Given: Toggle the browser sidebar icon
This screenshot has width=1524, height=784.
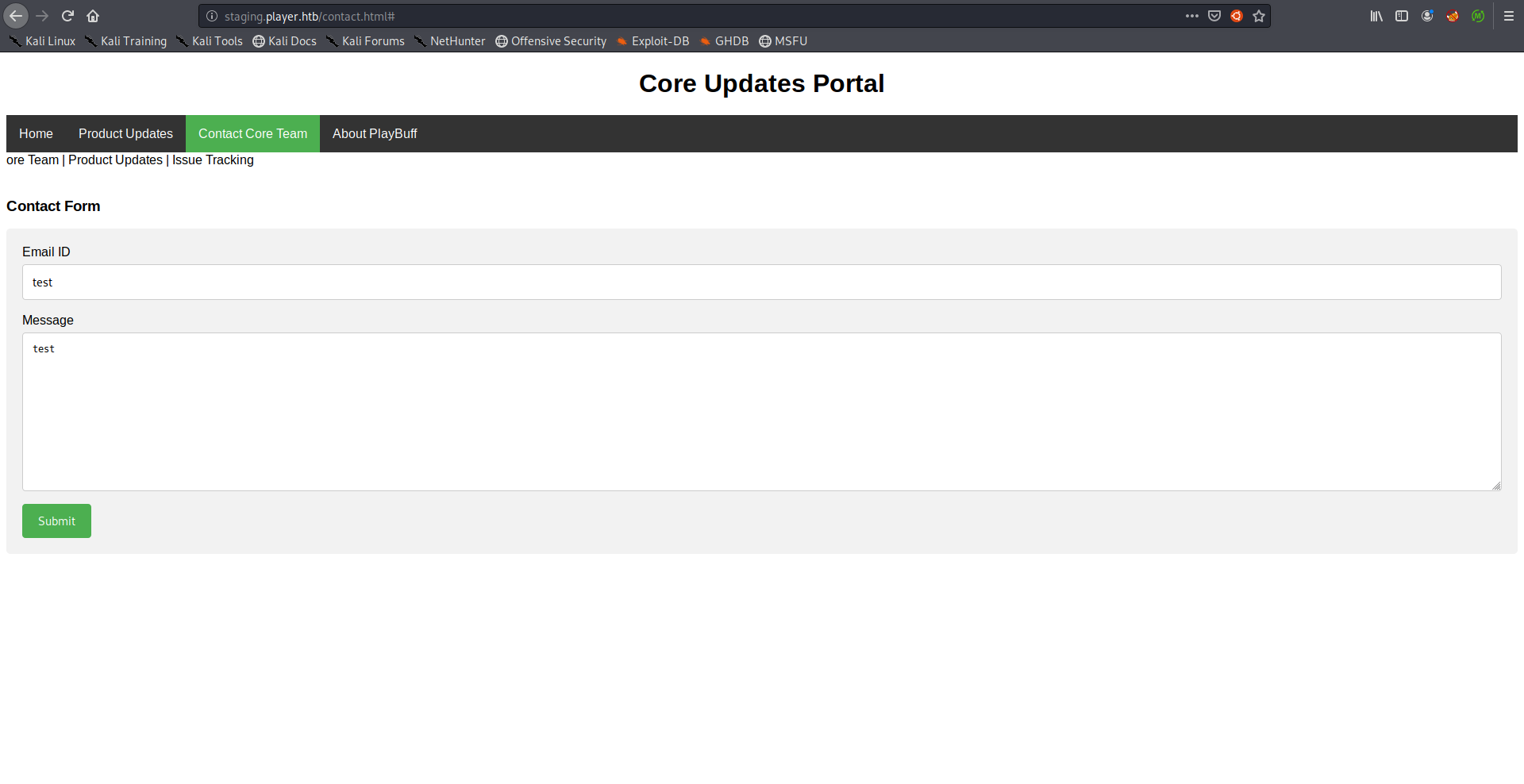Looking at the screenshot, I should (x=1402, y=16).
